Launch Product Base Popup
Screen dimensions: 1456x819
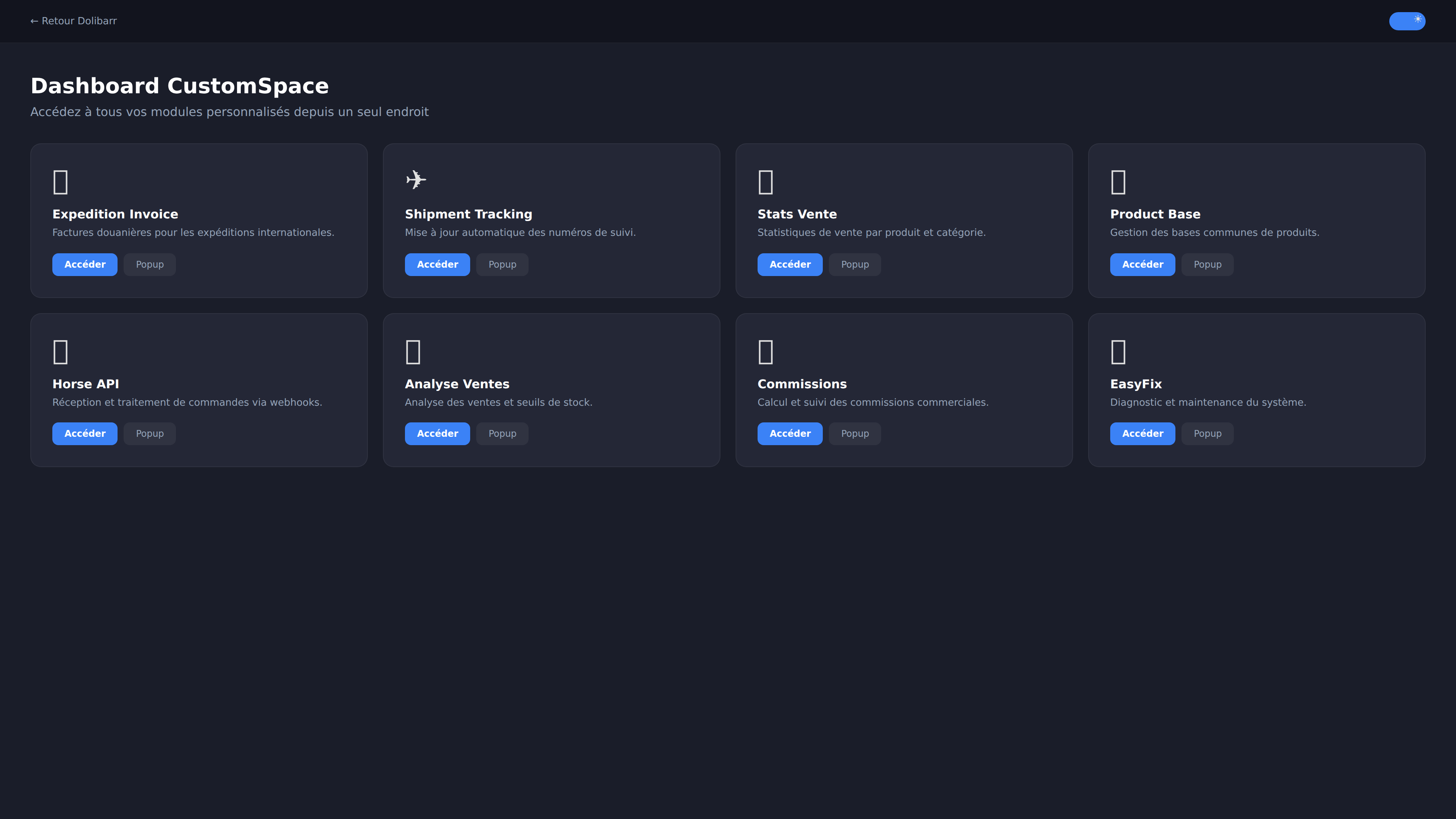[x=1207, y=265]
